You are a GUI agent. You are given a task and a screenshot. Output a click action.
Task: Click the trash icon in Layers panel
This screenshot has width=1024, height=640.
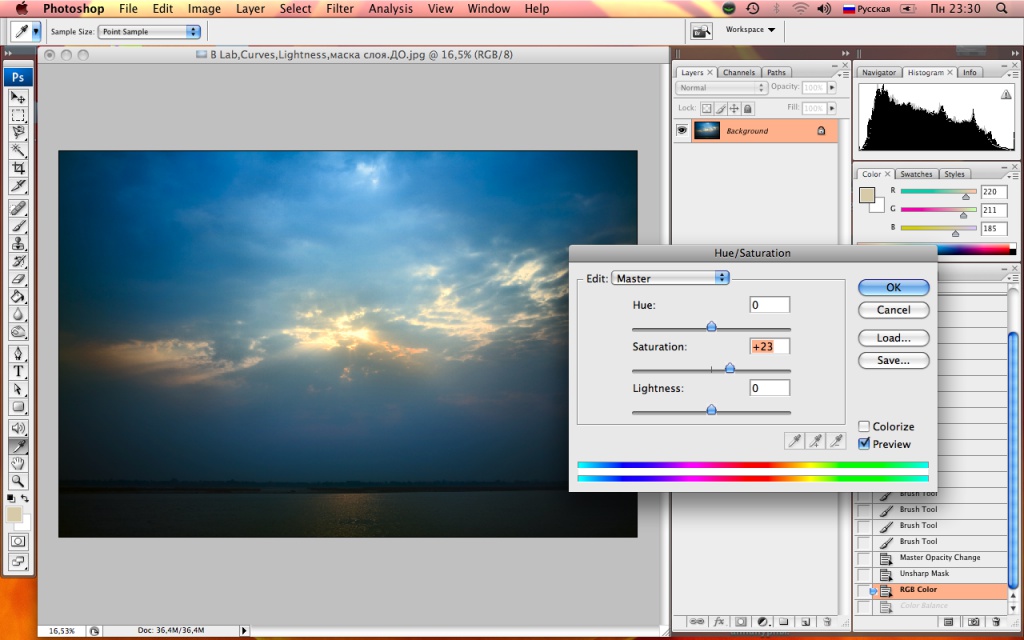click(826, 622)
